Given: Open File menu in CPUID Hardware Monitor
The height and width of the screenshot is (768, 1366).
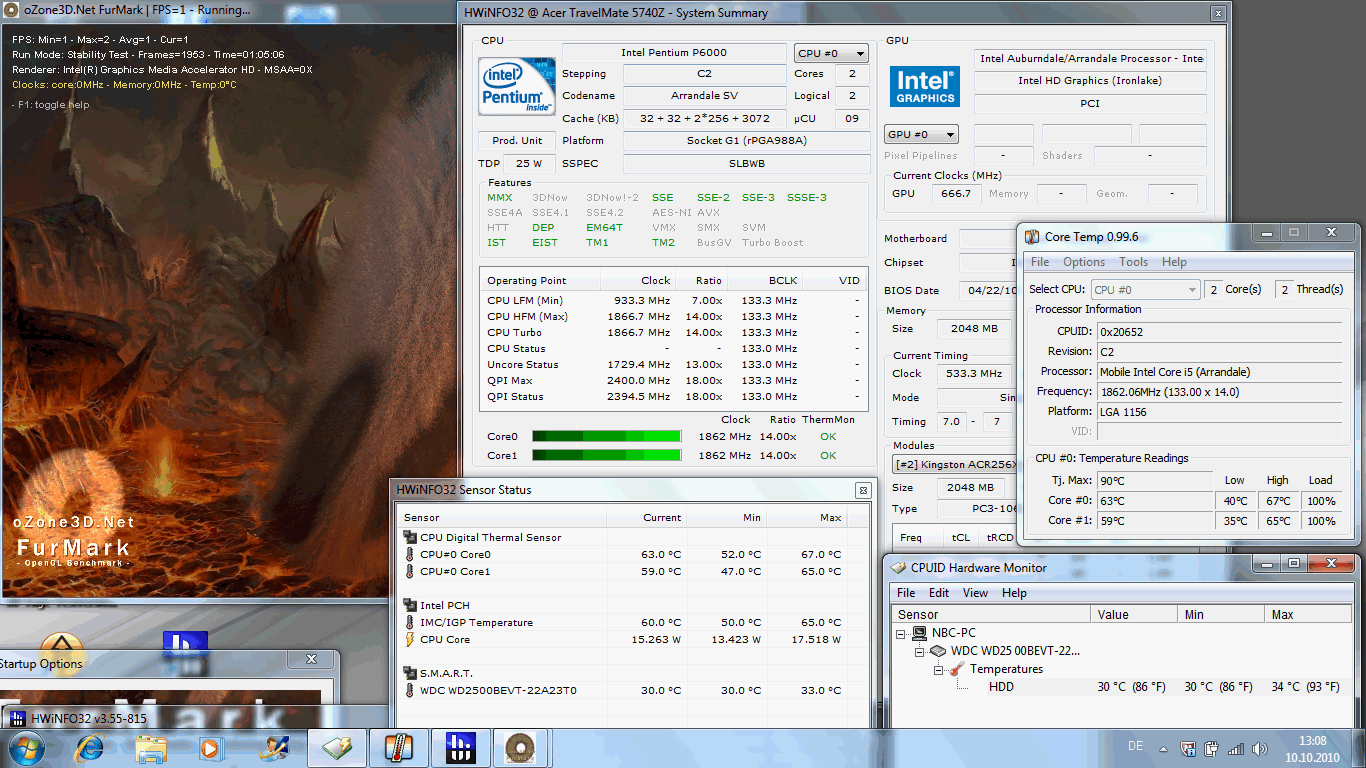Looking at the screenshot, I should click(x=906, y=593).
